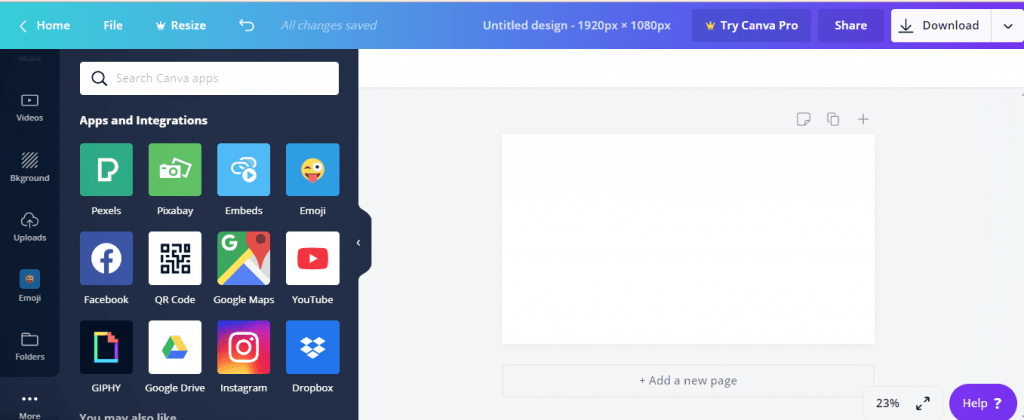Open the Emoji app tile
The image size is (1024, 420).
[x=312, y=170]
